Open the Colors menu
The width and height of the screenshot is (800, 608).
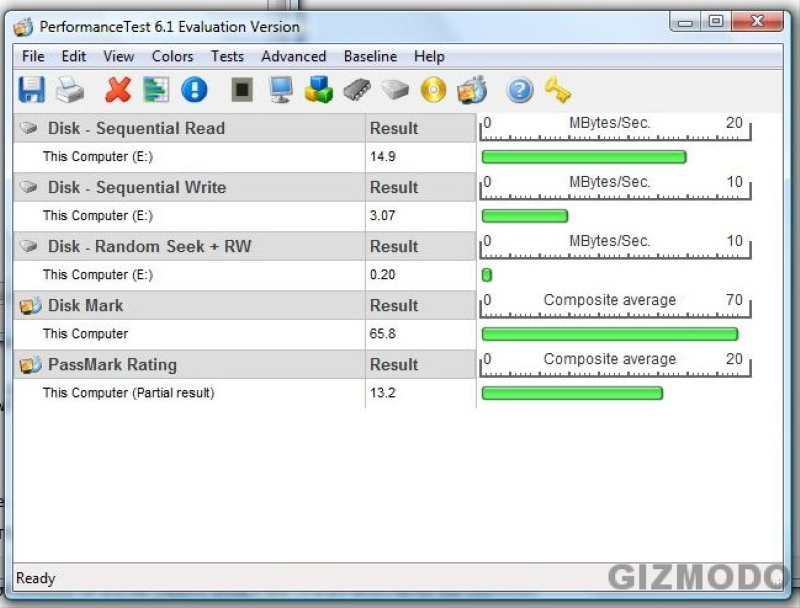(172, 56)
